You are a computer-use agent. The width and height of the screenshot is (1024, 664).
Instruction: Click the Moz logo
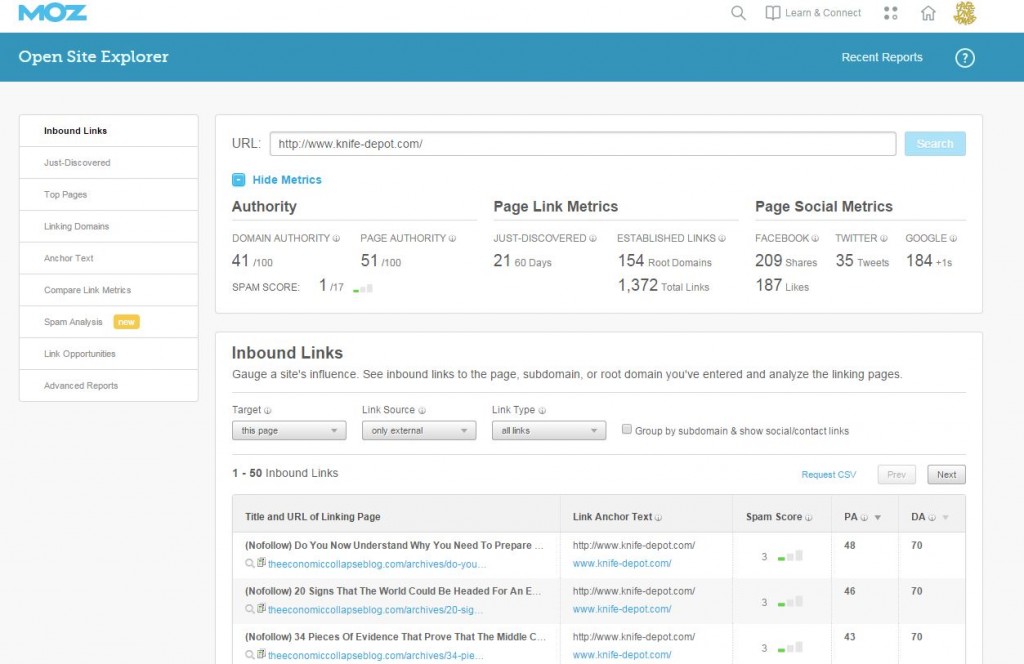[52, 13]
